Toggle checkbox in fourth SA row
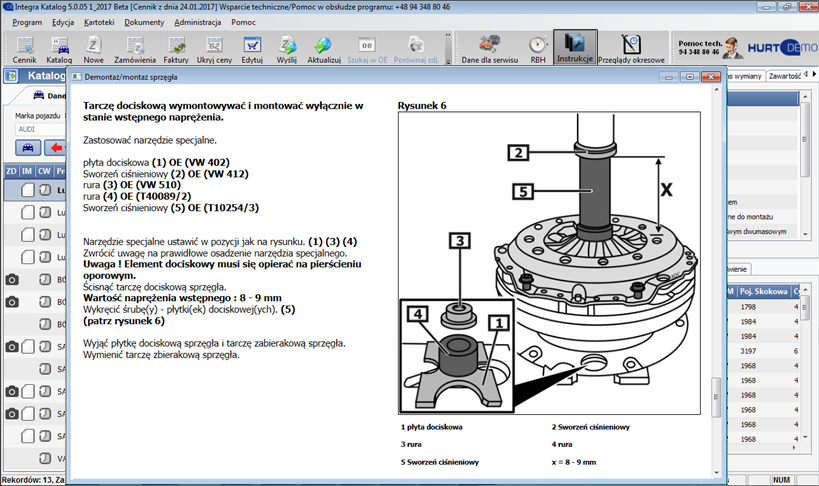Viewport: 819px width, 486px height. (x=28, y=414)
